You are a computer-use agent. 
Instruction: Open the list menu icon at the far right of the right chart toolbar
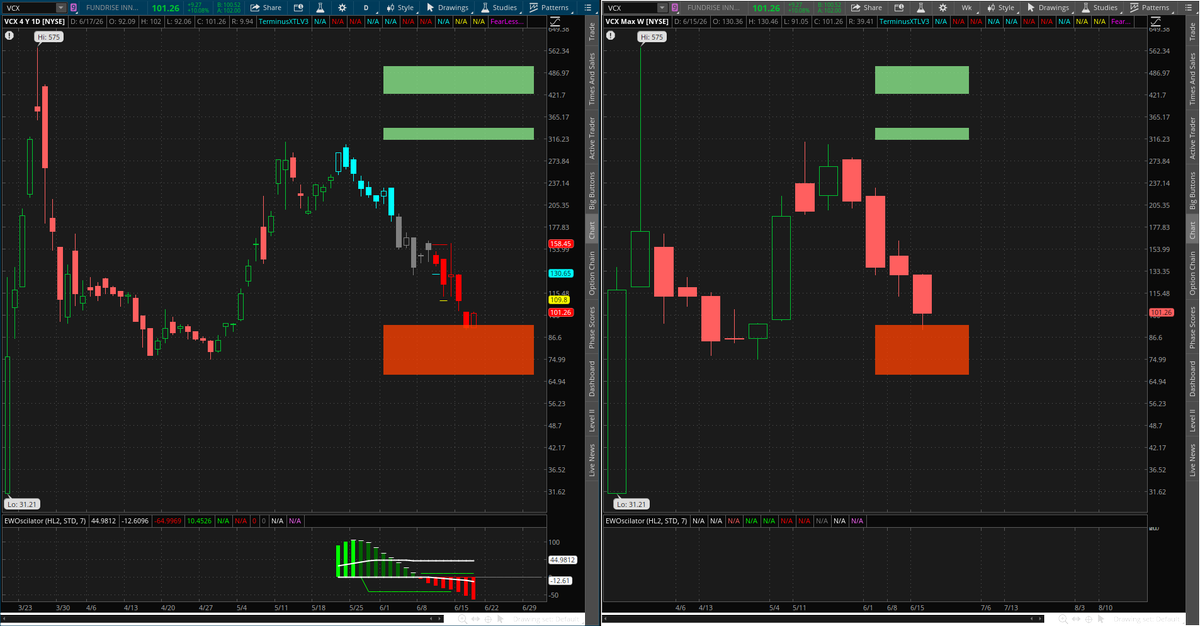coord(1188,8)
